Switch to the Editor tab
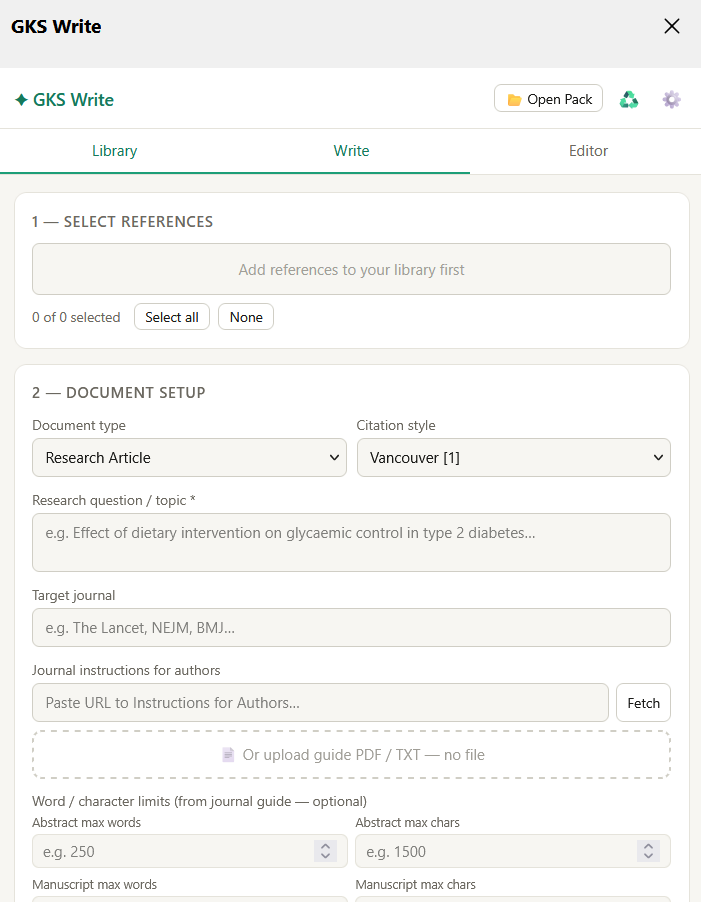The image size is (701, 902). 588,151
